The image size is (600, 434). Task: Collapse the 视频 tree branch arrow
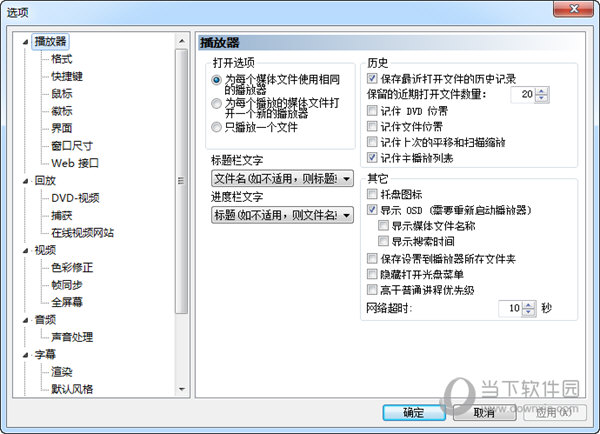tap(25, 250)
